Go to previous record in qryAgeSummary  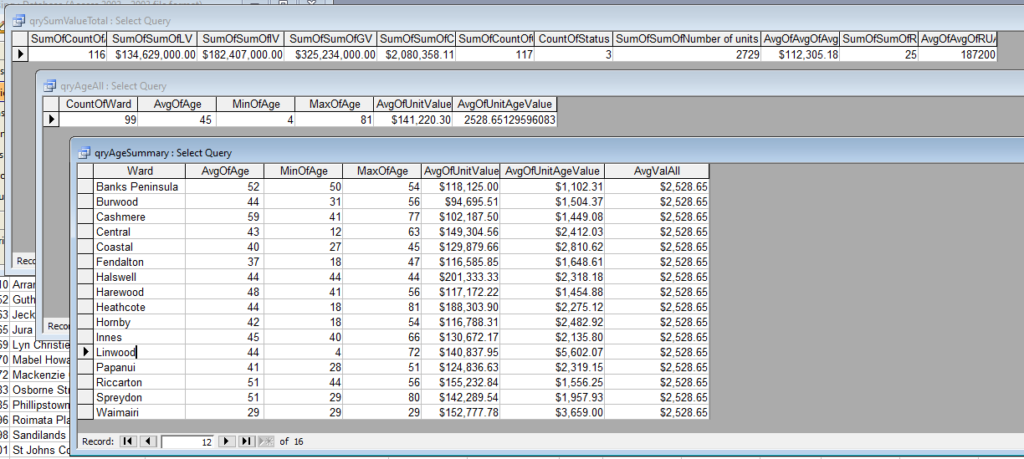point(148,441)
